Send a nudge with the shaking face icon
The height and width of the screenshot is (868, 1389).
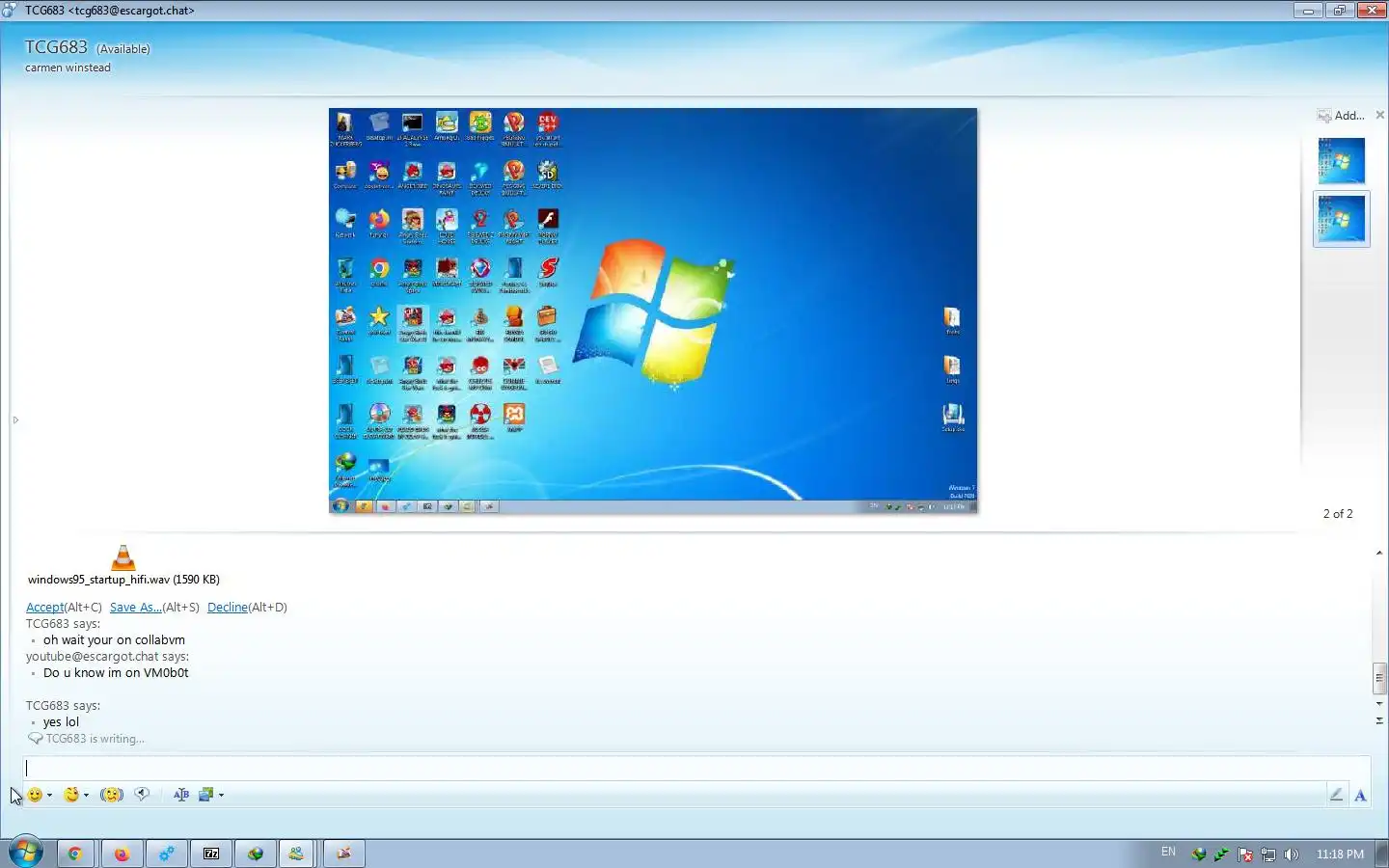pos(112,795)
